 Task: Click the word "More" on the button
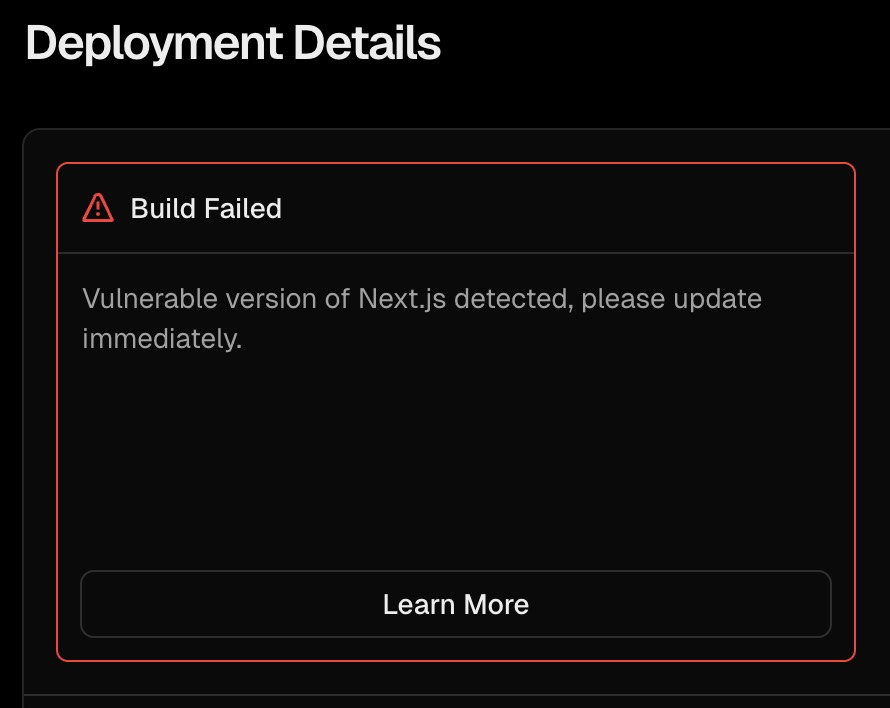[496, 604]
